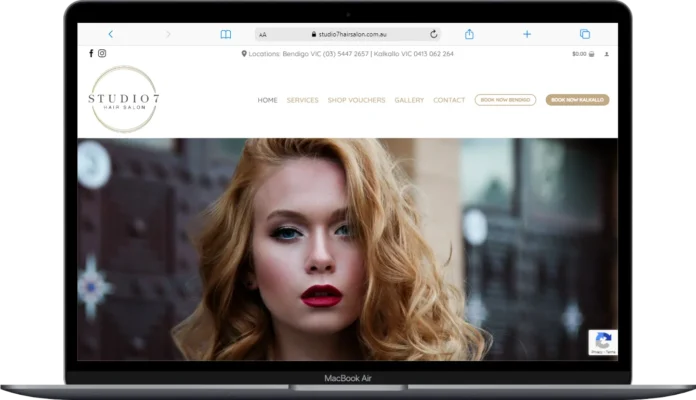Image resolution: width=696 pixels, height=400 pixels.
Task: Open the AA reader text options
Action: [263, 34]
